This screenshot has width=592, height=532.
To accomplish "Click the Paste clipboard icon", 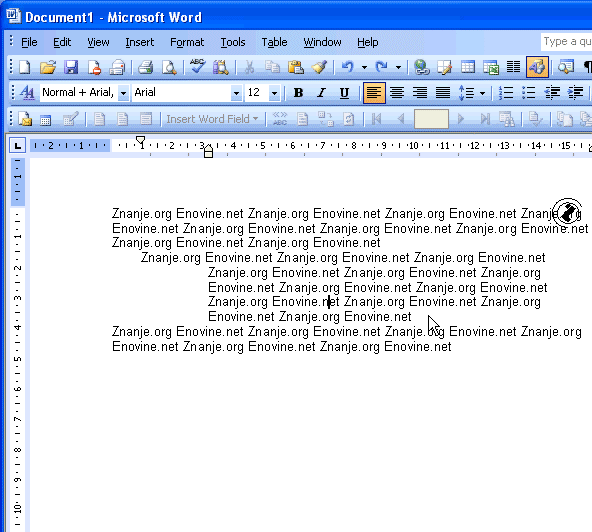I will coord(296,68).
